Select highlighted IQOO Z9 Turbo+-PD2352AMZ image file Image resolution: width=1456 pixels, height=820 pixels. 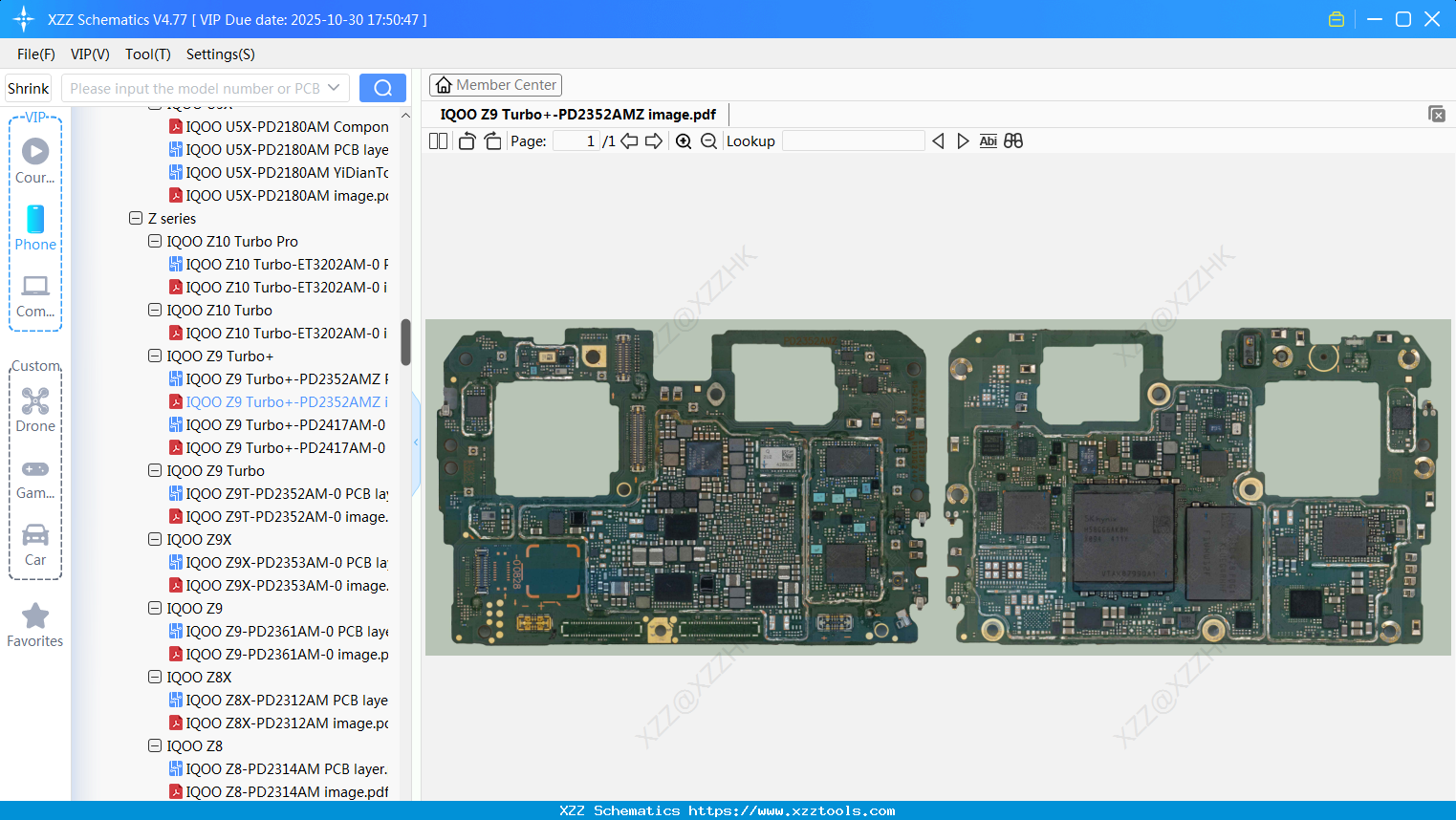point(279,401)
